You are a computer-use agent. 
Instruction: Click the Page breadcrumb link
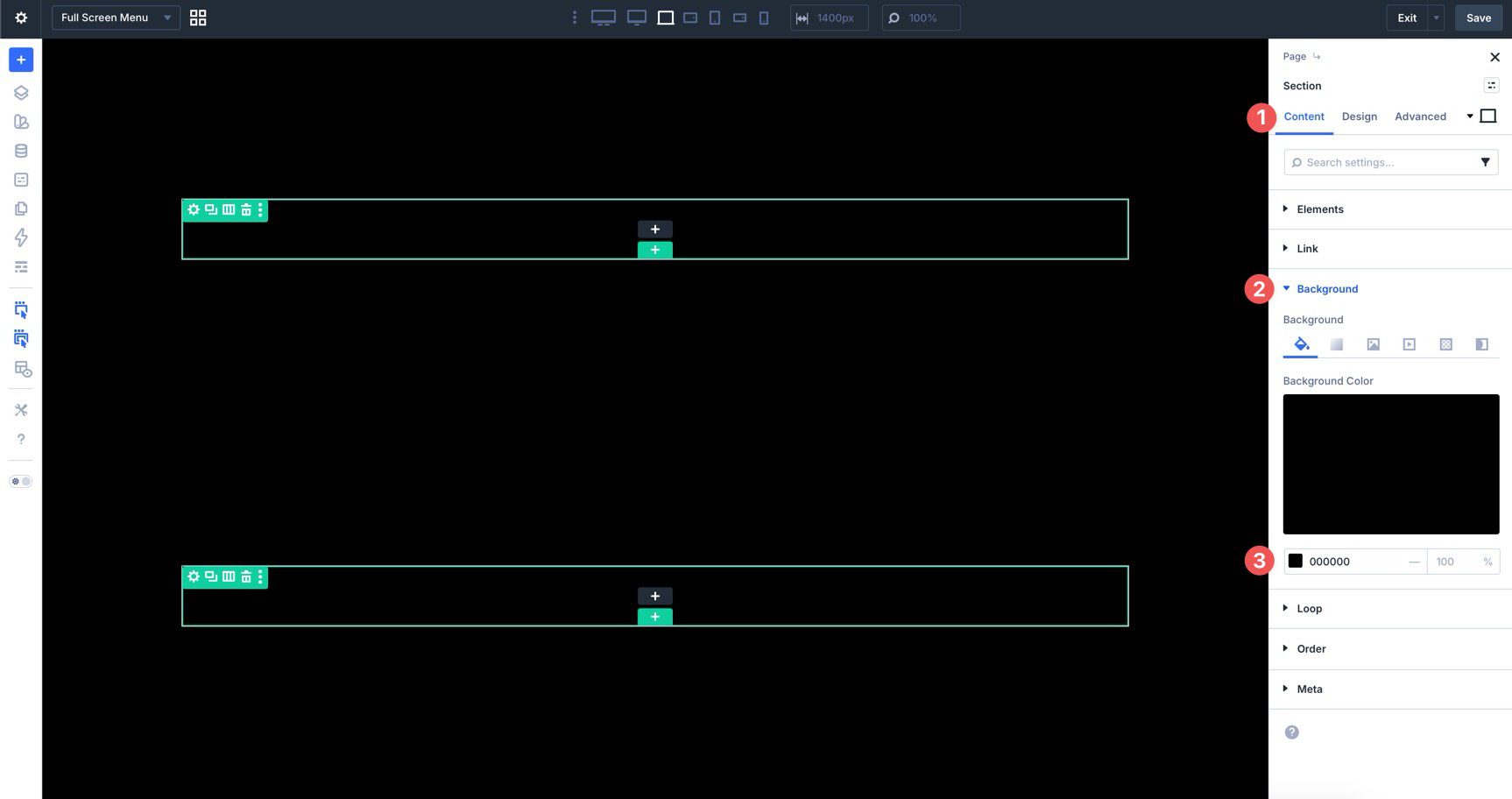click(1294, 56)
